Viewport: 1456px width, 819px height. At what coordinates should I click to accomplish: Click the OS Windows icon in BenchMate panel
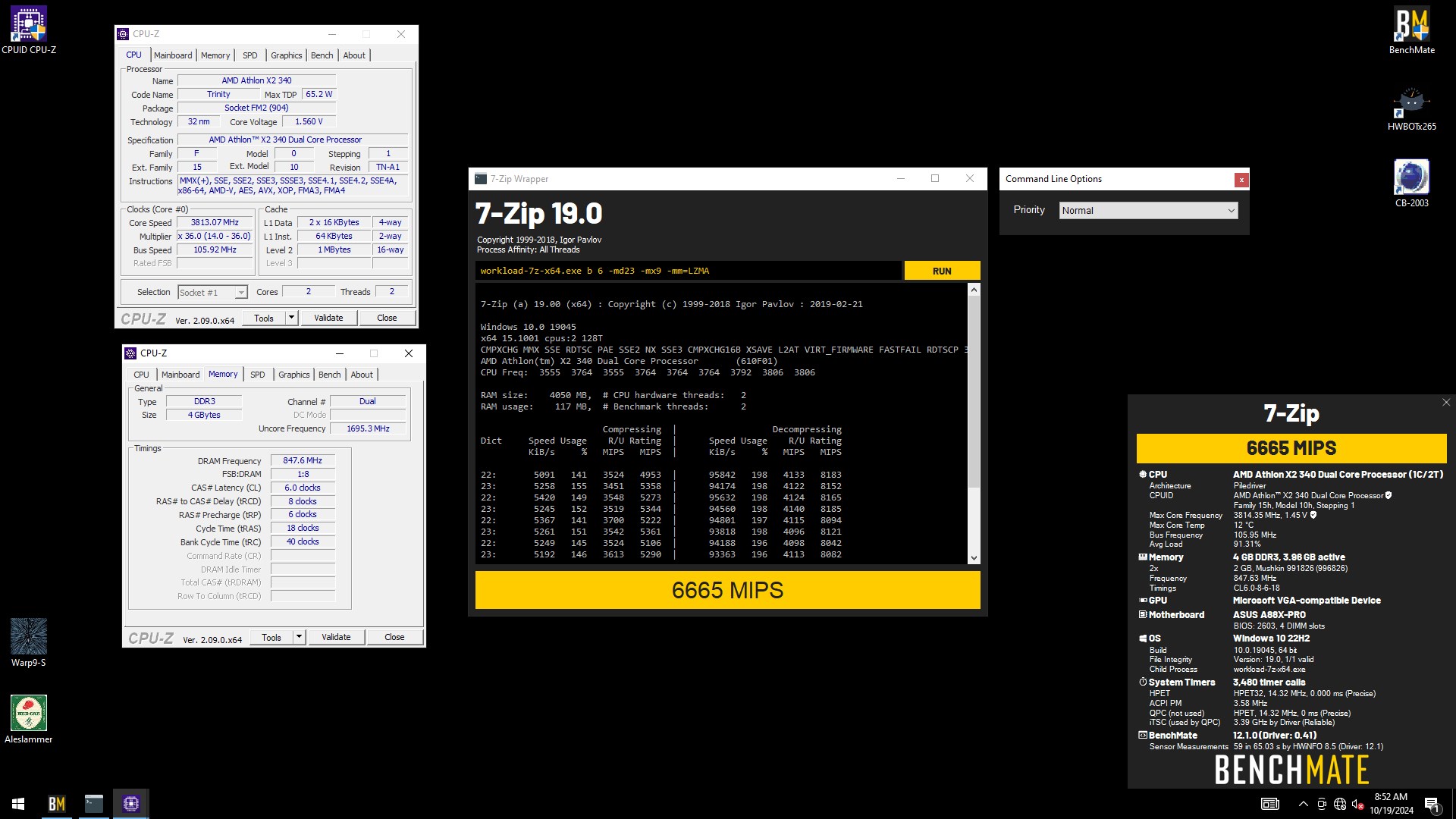[1143, 639]
